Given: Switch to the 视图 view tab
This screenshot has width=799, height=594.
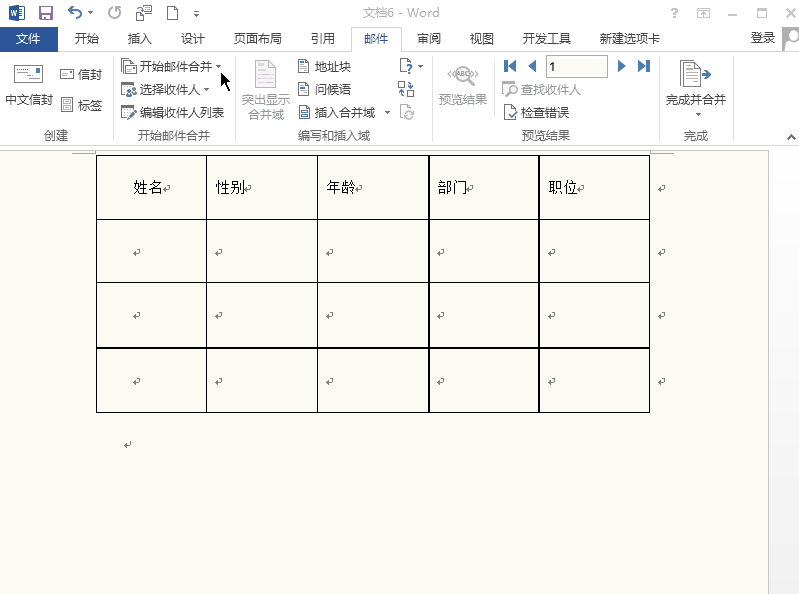Looking at the screenshot, I should pos(482,39).
